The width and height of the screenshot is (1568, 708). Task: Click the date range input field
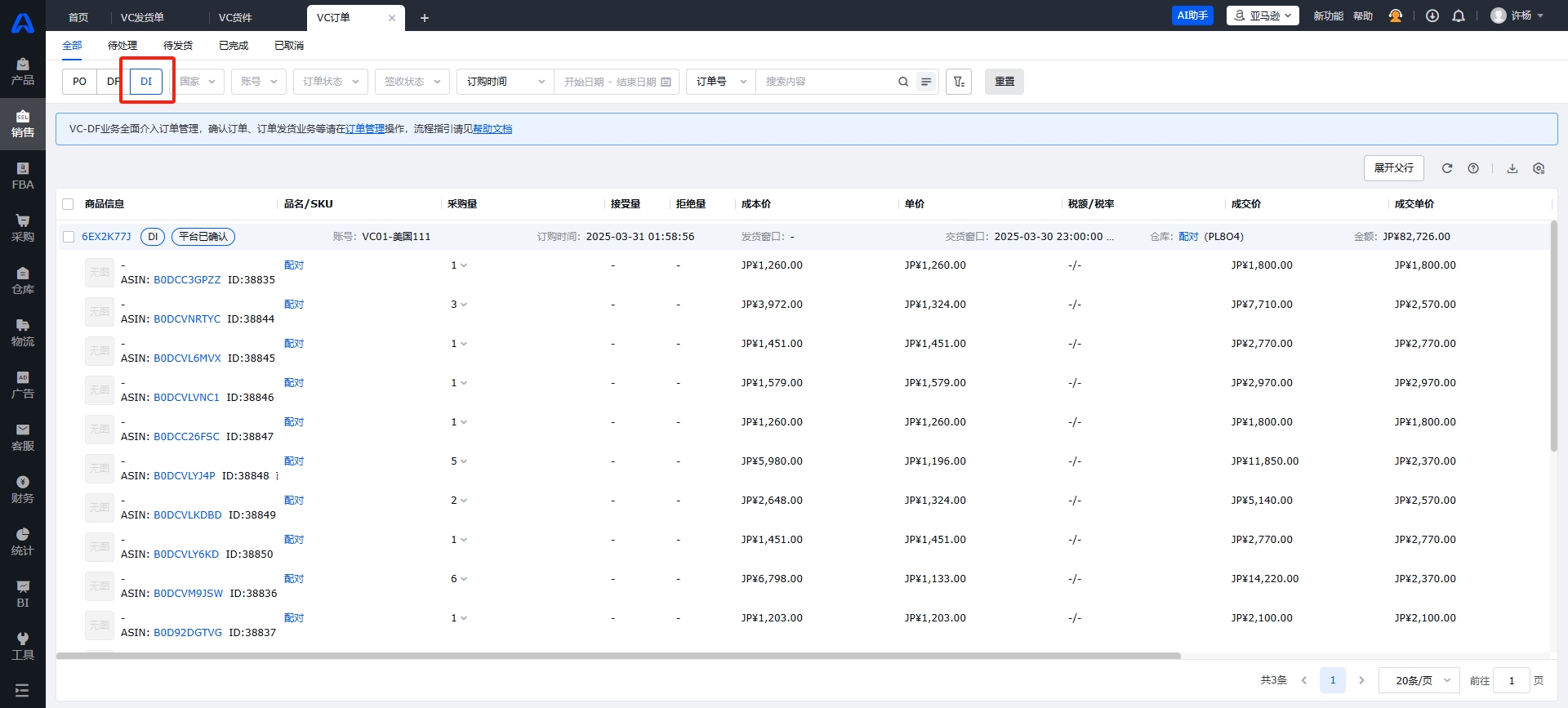[617, 82]
